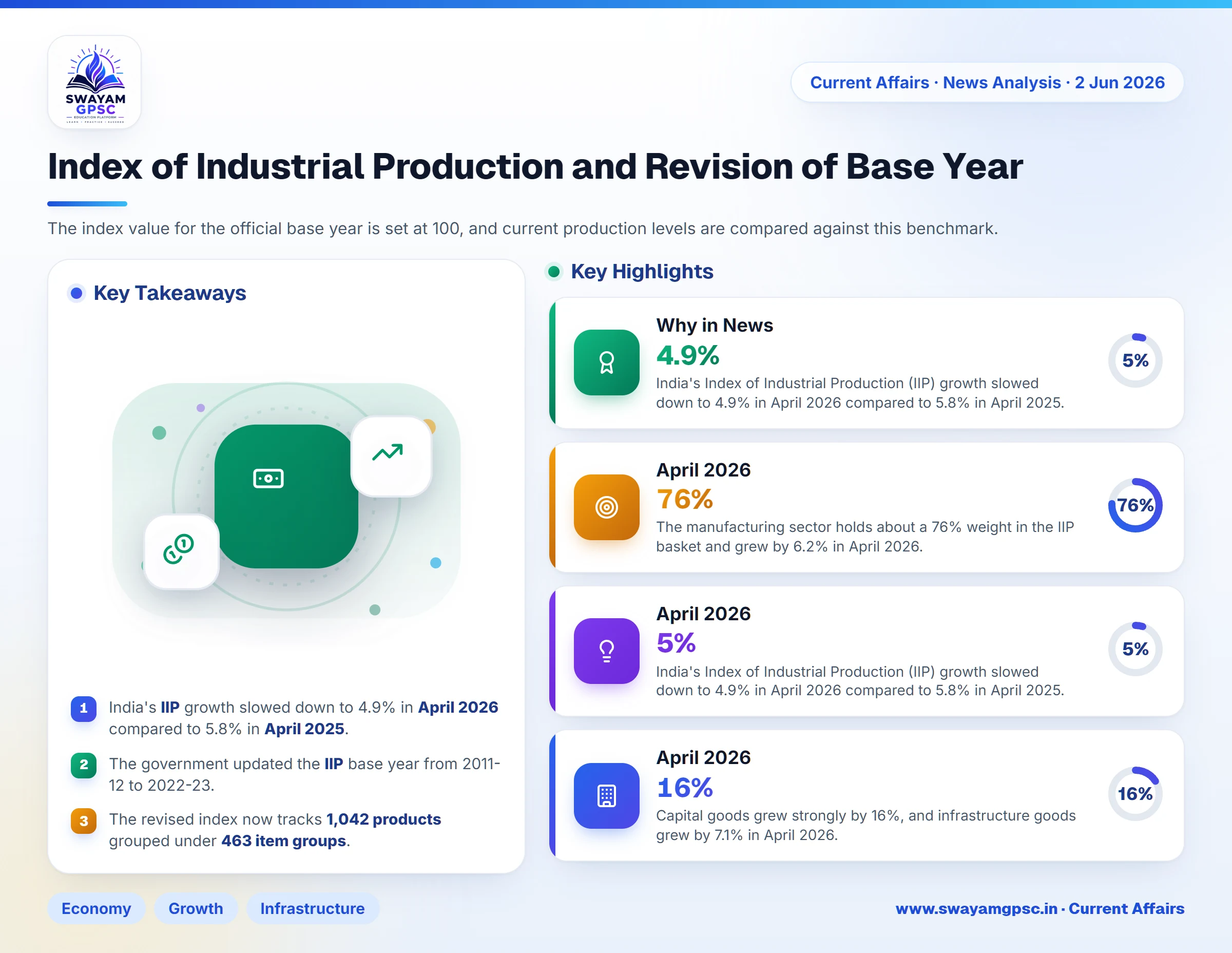Viewport: 1232px width, 953px height.
Task: Click the blue dot beside Key Takeaways
Action: point(76,293)
